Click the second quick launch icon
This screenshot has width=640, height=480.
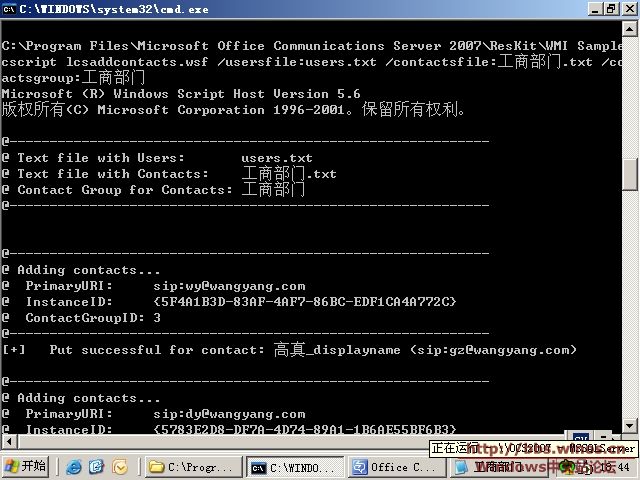click(97, 466)
